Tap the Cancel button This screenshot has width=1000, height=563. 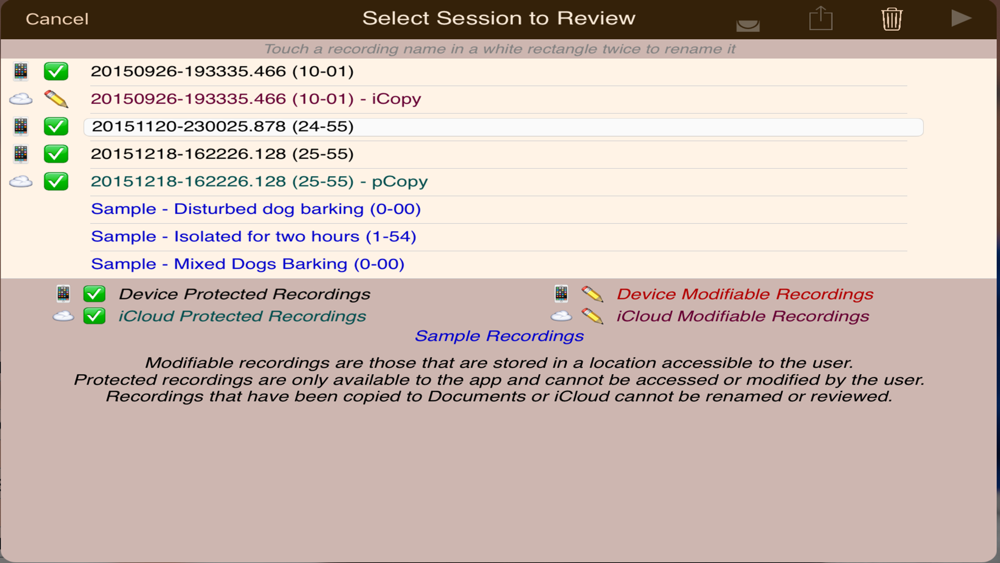57,18
